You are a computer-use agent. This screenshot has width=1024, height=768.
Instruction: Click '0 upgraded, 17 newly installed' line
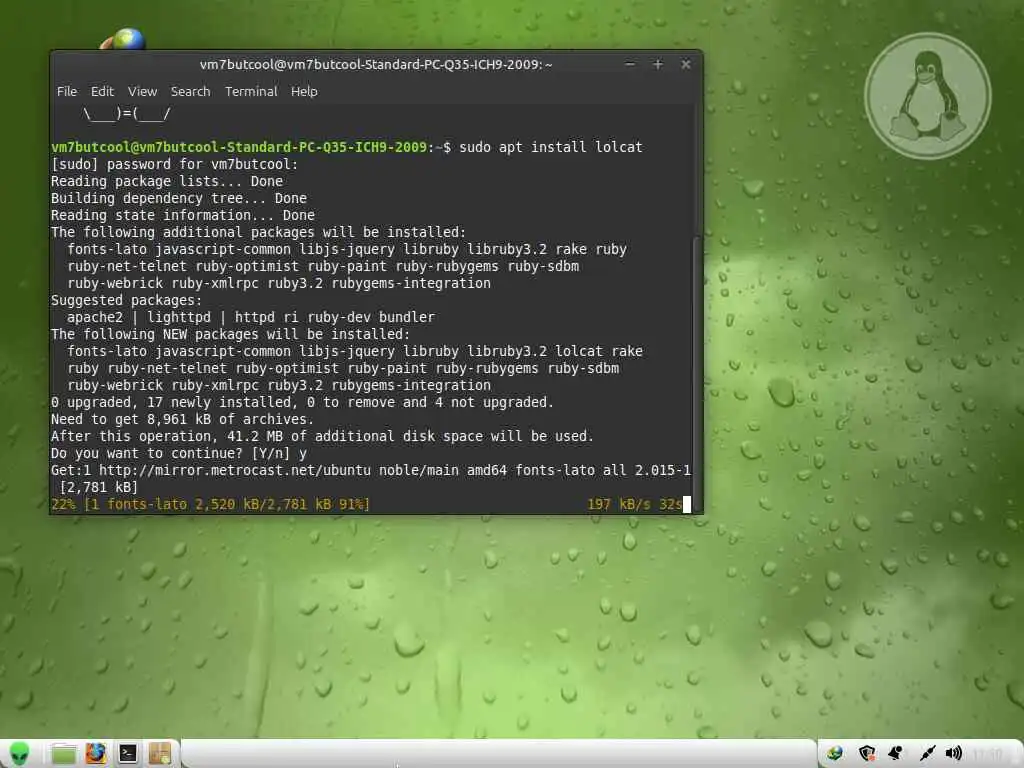click(302, 402)
